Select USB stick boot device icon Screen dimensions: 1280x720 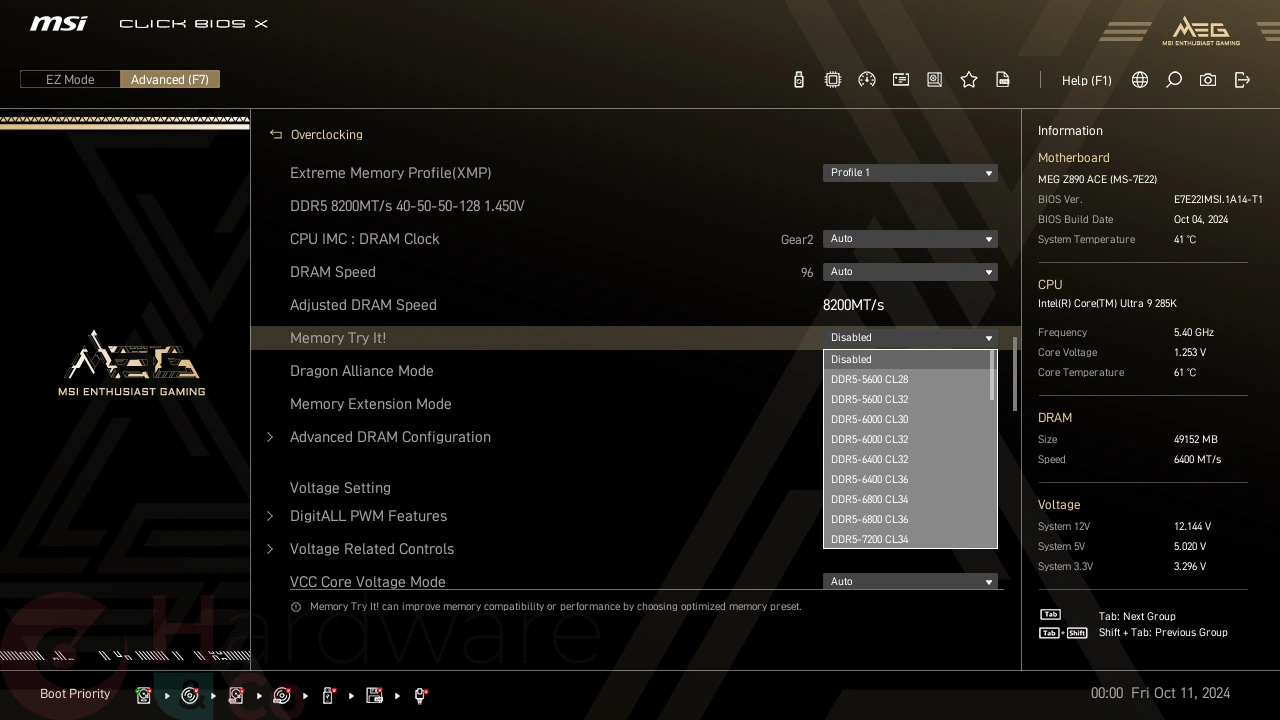(x=328, y=695)
